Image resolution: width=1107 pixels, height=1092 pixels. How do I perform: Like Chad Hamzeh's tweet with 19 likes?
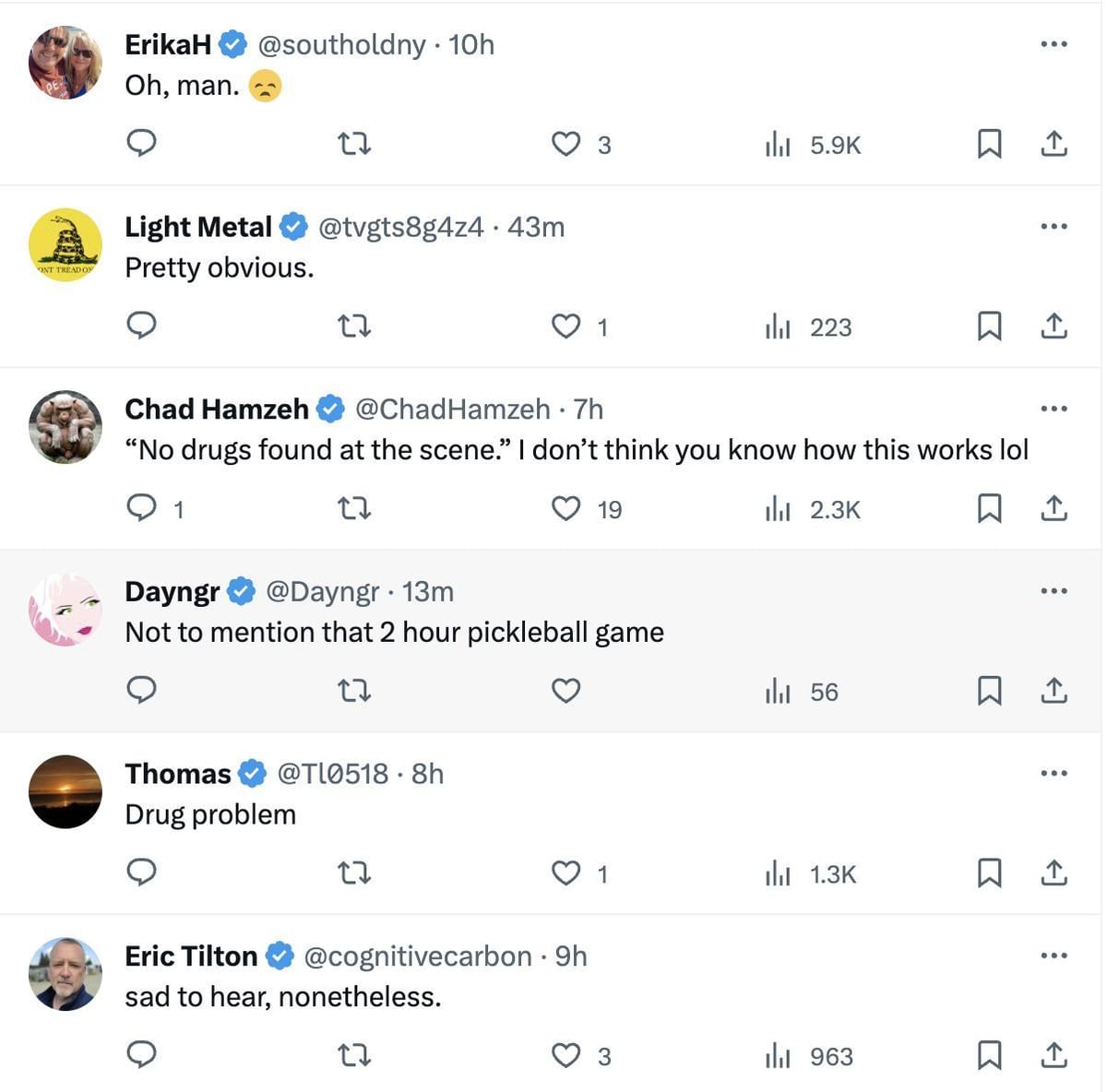(x=565, y=509)
